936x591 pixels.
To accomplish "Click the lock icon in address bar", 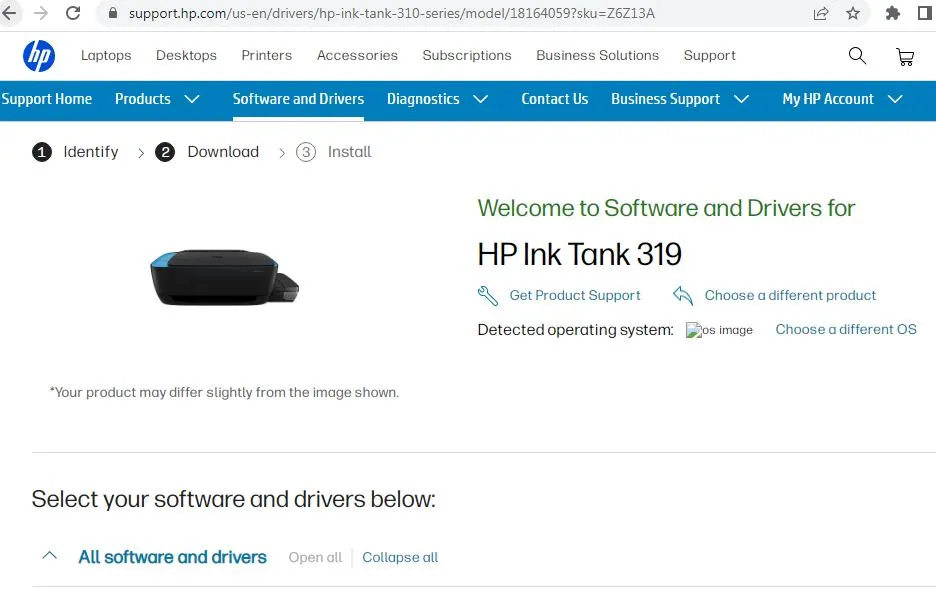I will [113, 13].
